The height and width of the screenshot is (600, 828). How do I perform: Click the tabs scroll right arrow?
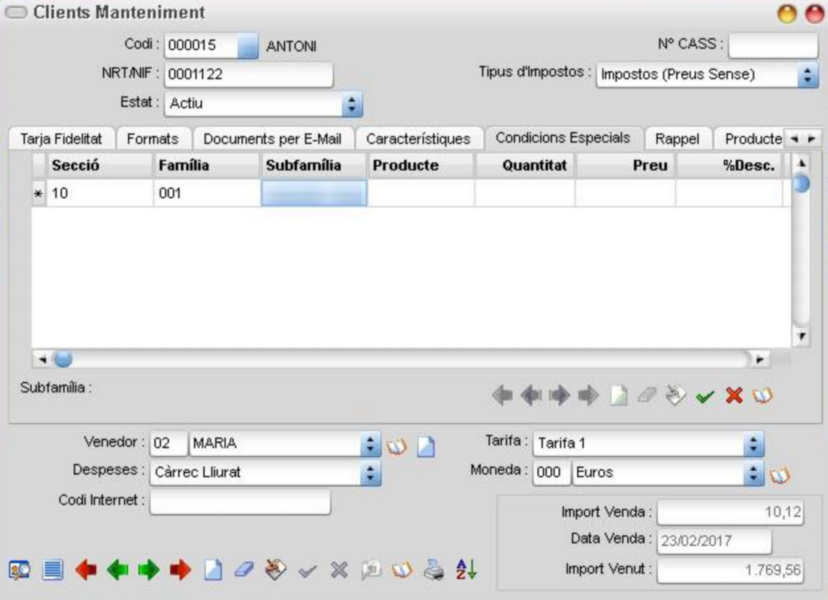coord(812,139)
